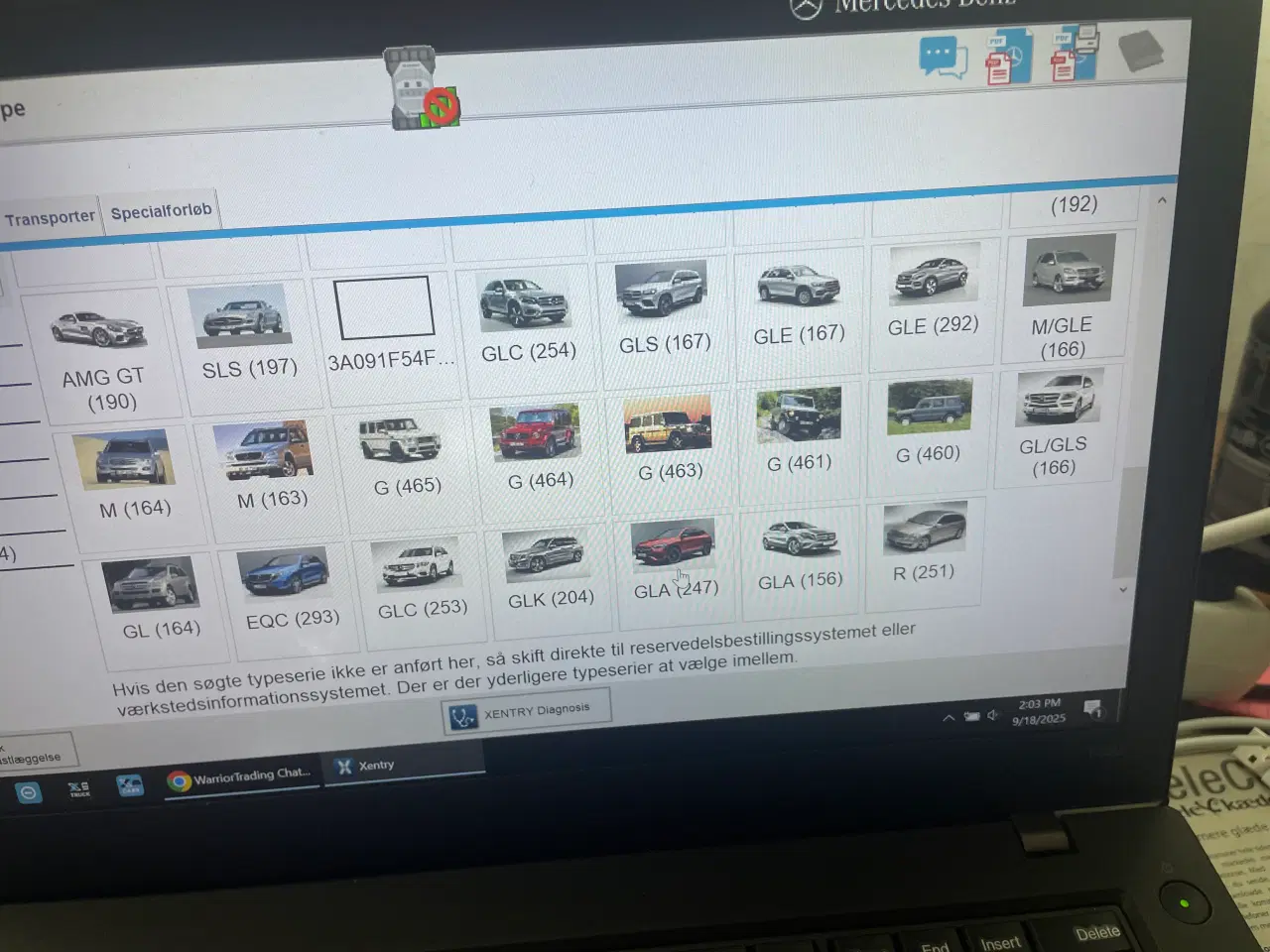The height and width of the screenshot is (952, 1270).
Task: Open the PDF document export icon
Action: 1008,58
